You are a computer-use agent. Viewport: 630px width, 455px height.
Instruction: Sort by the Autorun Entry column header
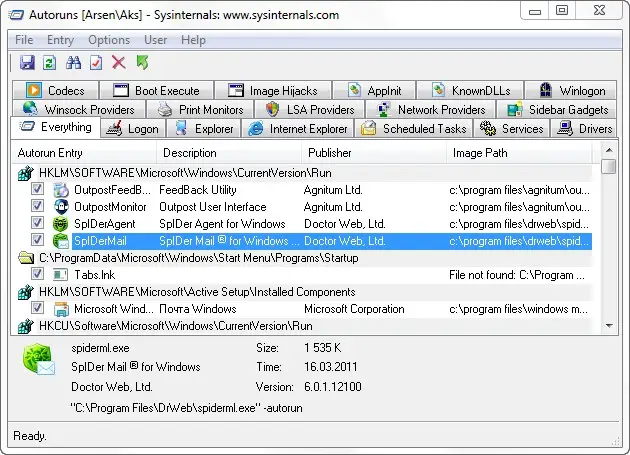pyautogui.click(x=84, y=153)
